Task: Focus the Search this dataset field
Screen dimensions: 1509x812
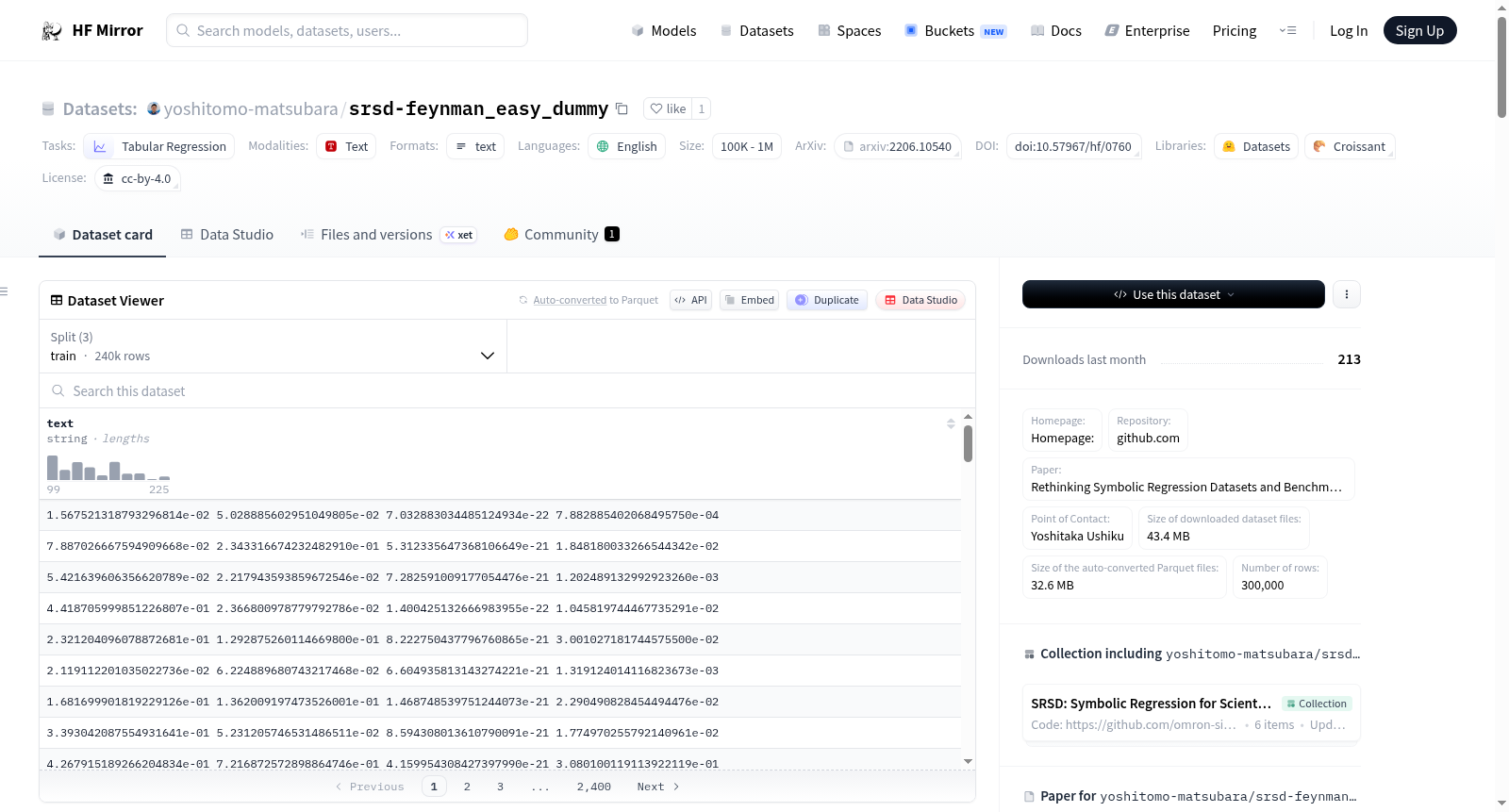Action: (507, 390)
